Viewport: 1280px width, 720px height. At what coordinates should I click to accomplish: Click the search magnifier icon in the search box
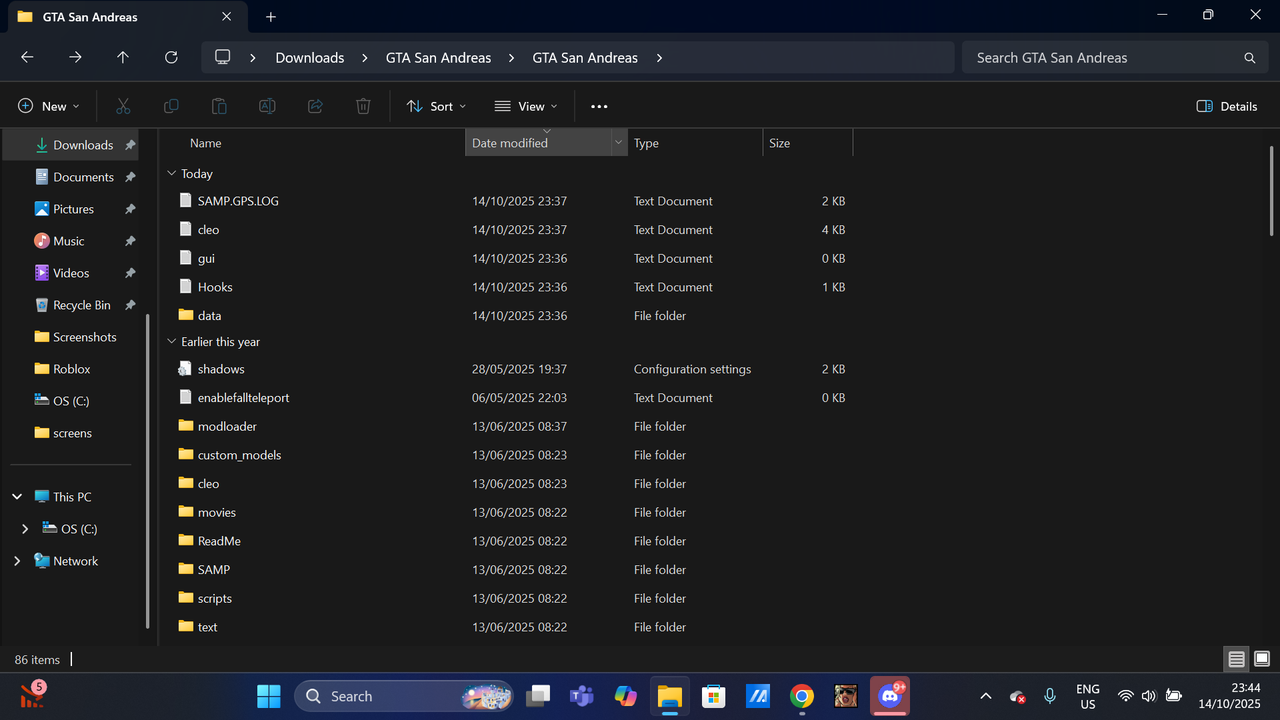1249,58
